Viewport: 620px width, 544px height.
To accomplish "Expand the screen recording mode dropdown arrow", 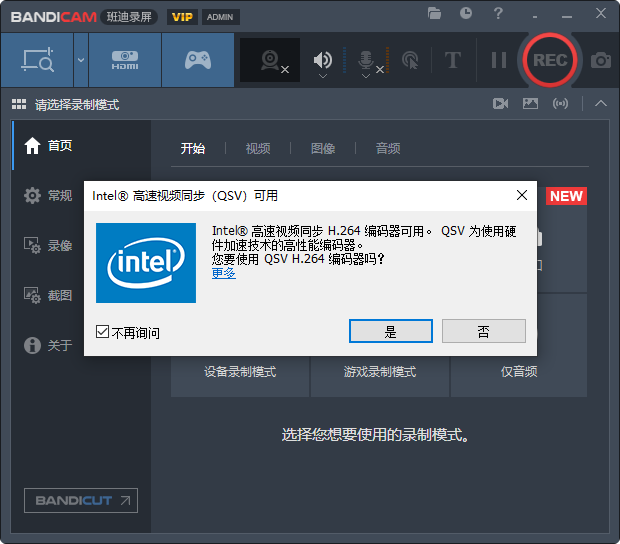I will [x=80, y=60].
